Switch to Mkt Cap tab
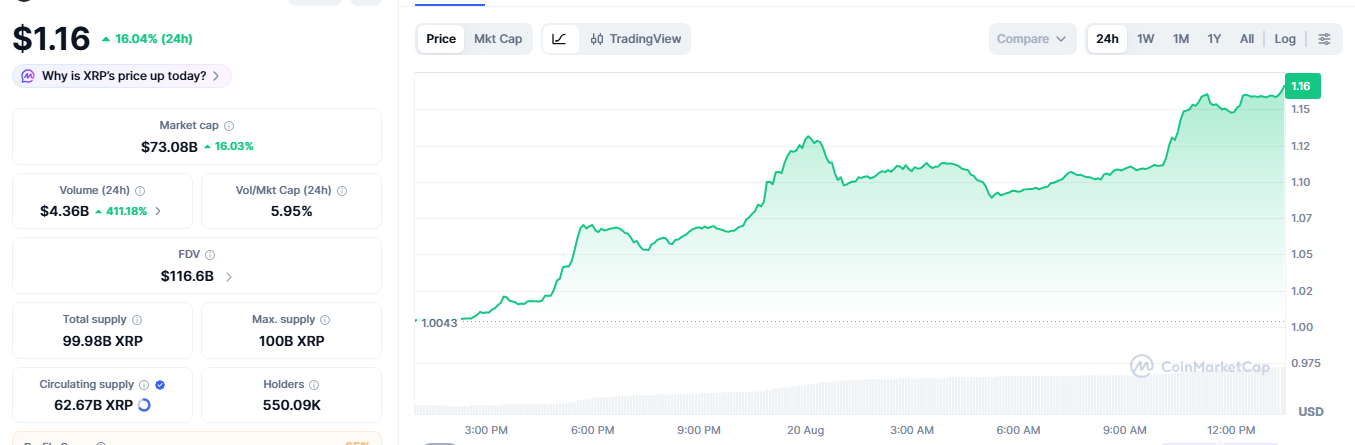This screenshot has width=1355, height=445. [x=498, y=39]
